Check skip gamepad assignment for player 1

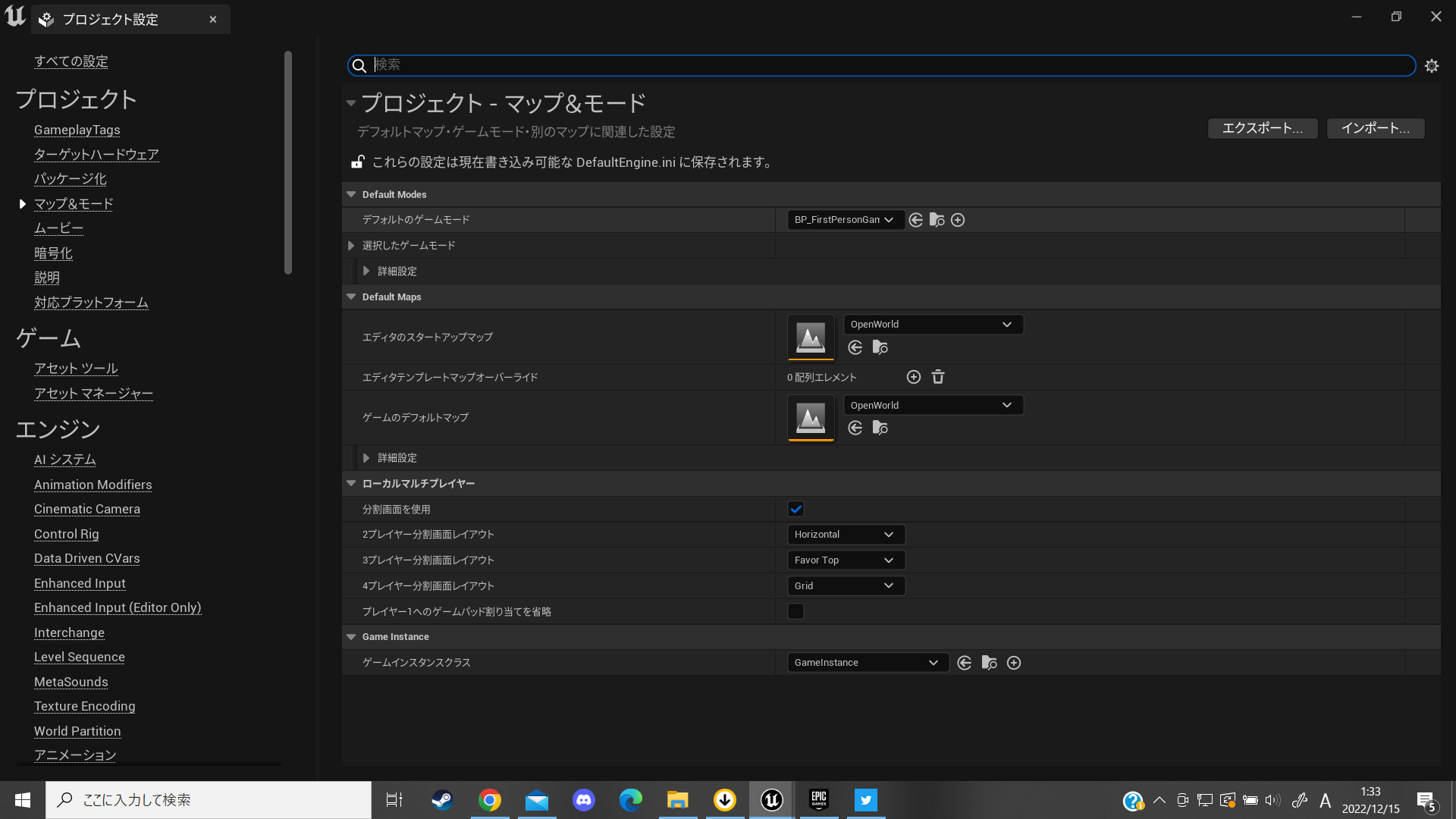pos(795,611)
